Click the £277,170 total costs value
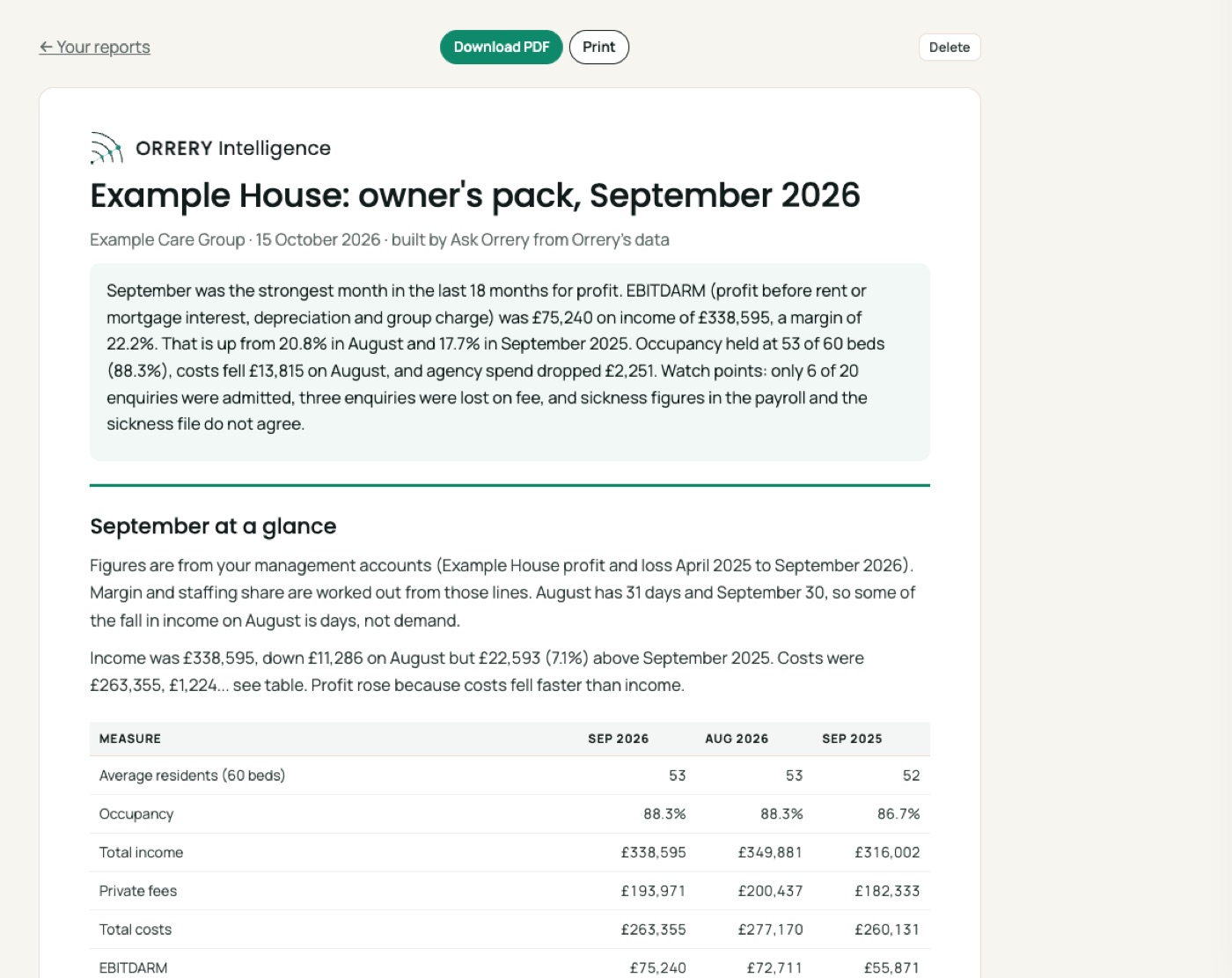1232x978 pixels. pyautogui.click(x=770, y=930)
